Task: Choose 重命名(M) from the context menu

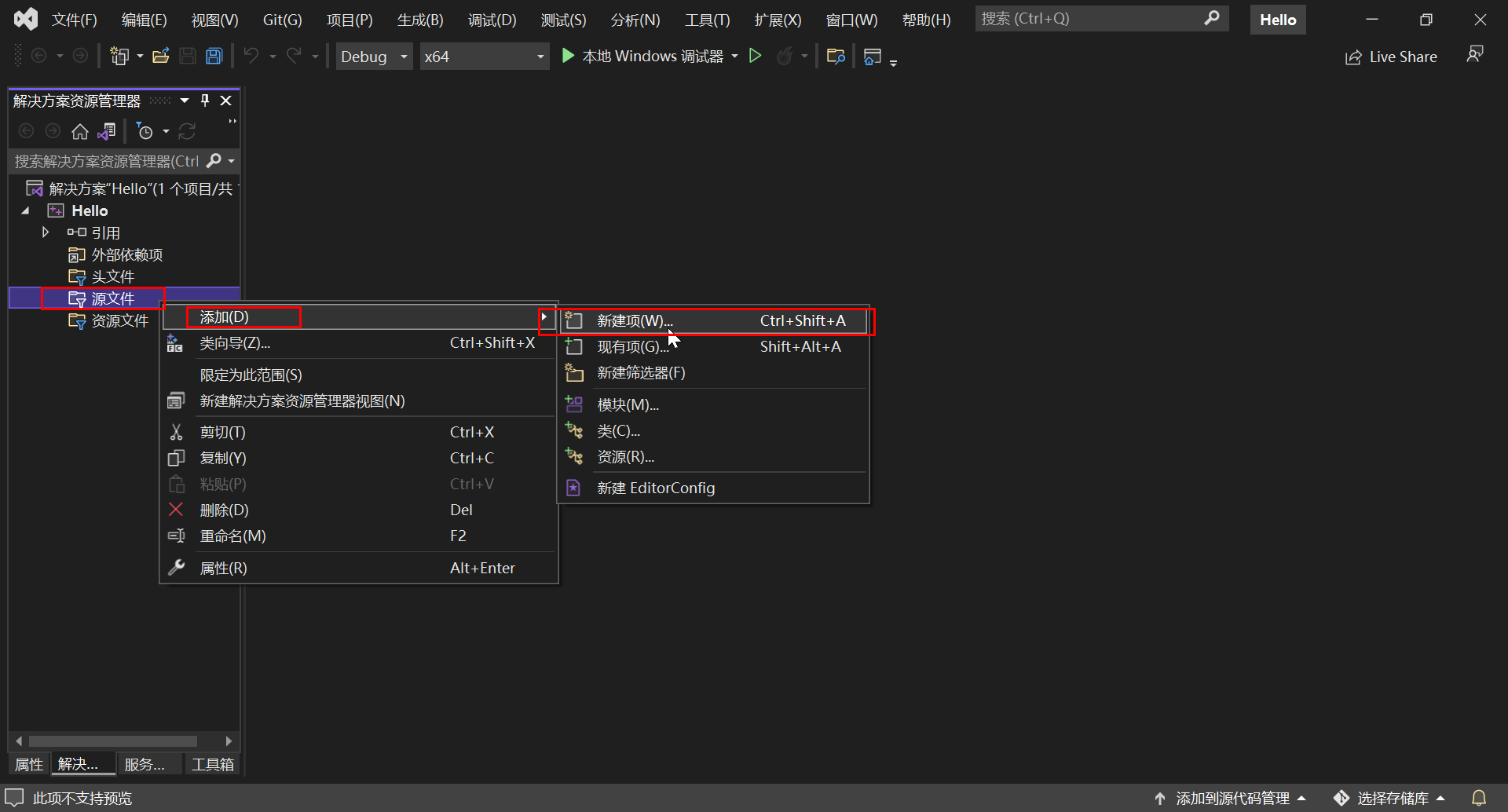Action: [359, 536]
